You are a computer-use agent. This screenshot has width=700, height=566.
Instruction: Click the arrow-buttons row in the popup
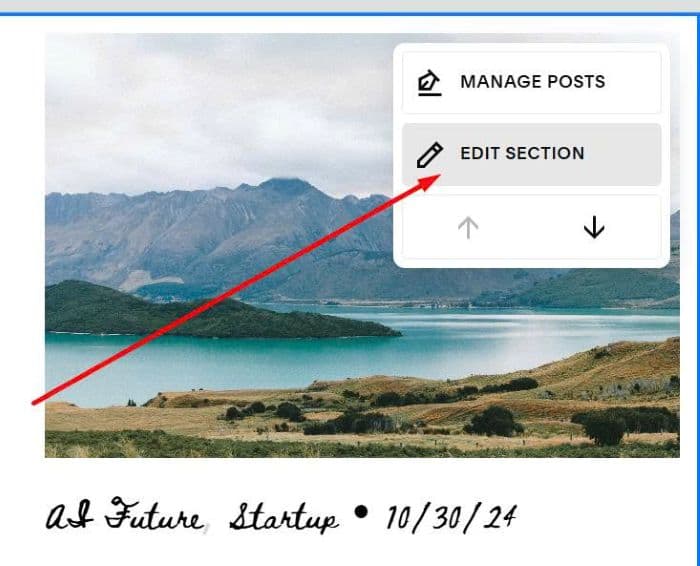[x=531, y=227]
